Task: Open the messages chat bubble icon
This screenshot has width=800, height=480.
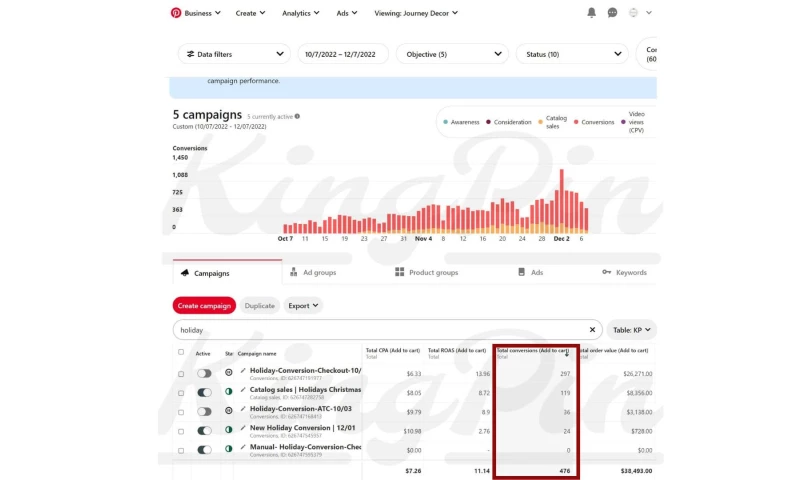Action: [x=612, y=13]
